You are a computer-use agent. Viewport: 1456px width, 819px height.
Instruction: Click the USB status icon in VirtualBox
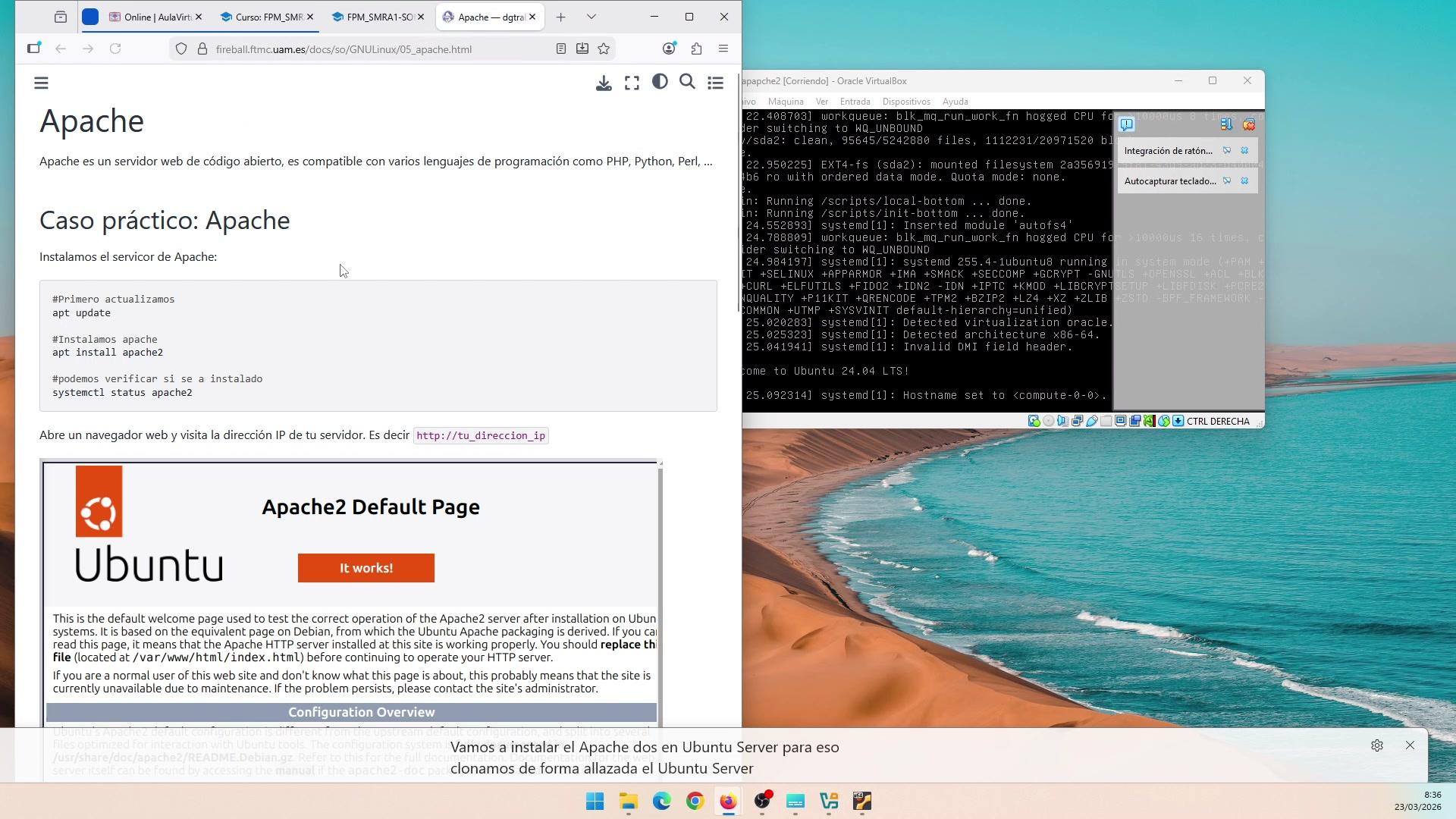(x=1092, y=421)
